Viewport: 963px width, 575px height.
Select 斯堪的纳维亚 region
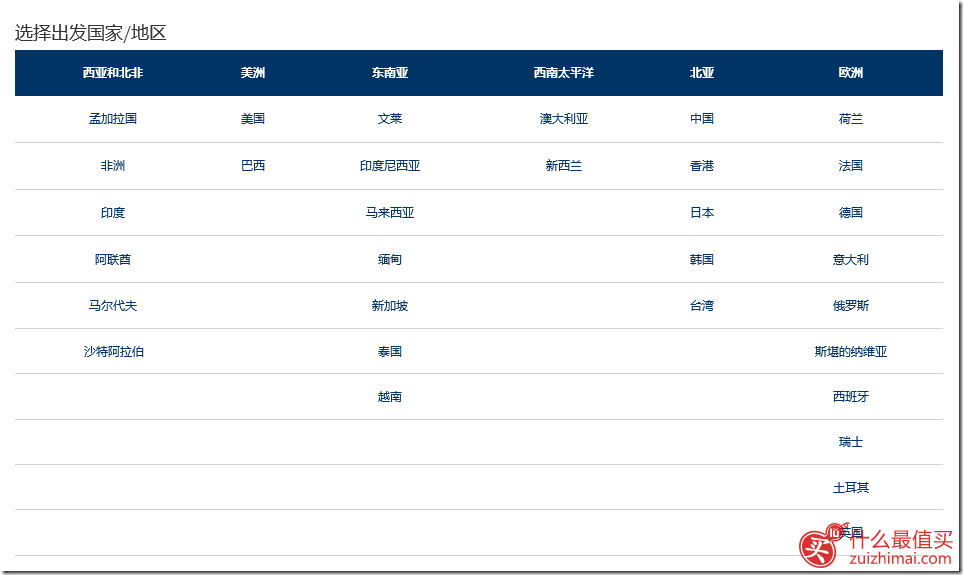click(851, 351)
